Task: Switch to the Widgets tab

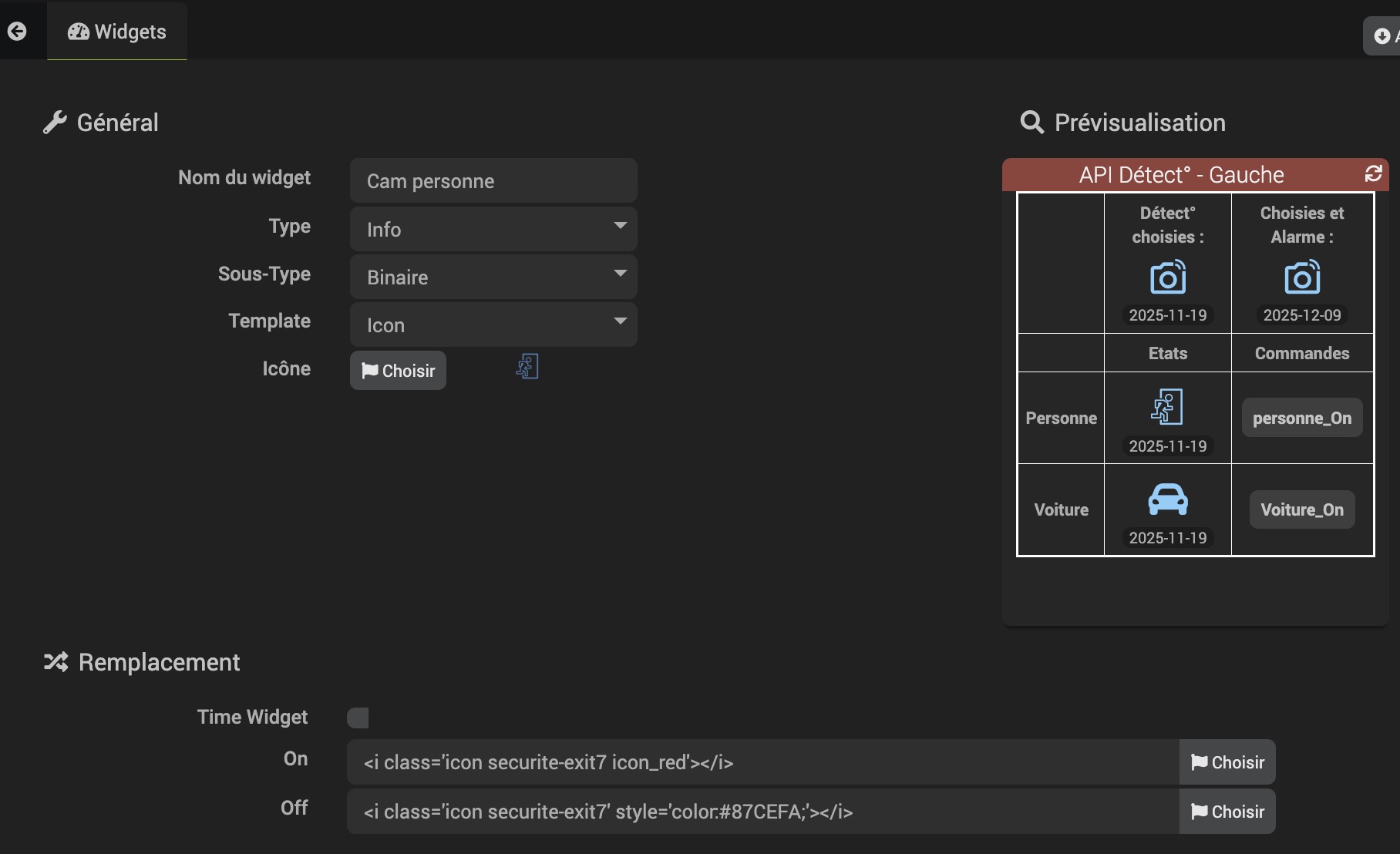Action: coord(117,32)
